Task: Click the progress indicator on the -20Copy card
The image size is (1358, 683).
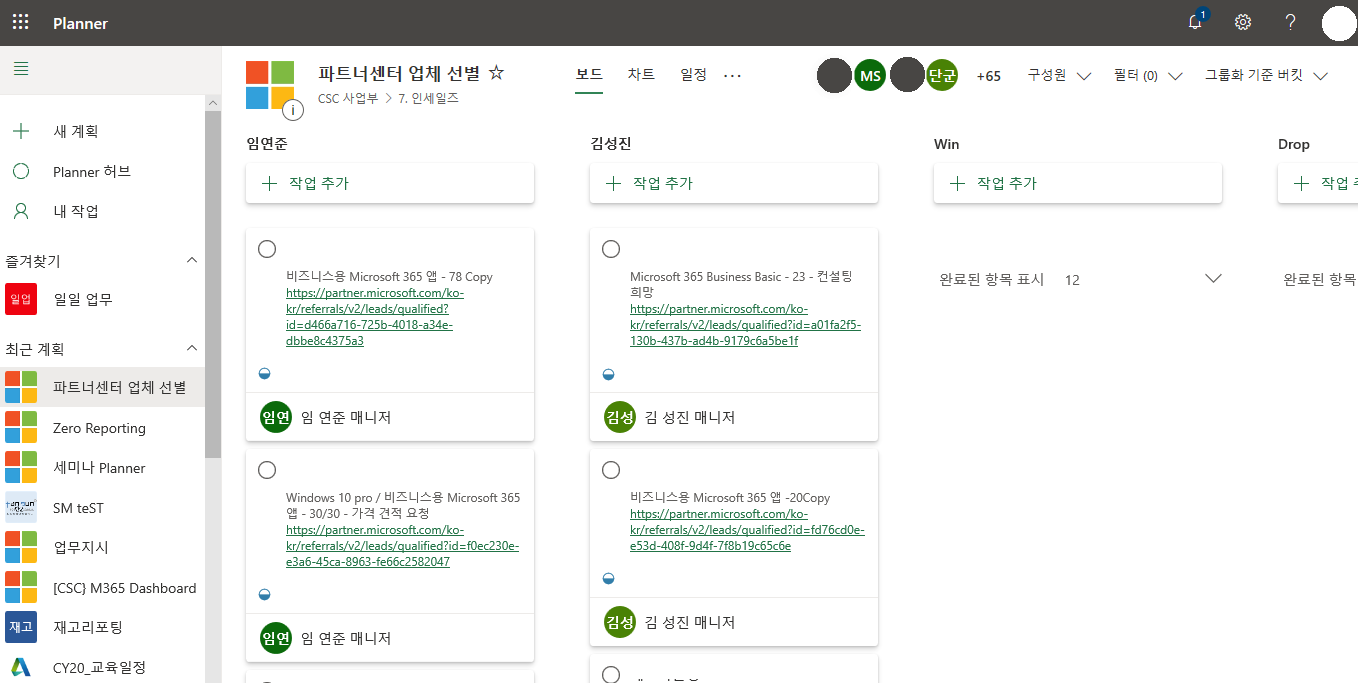Action: click(608, 578)
